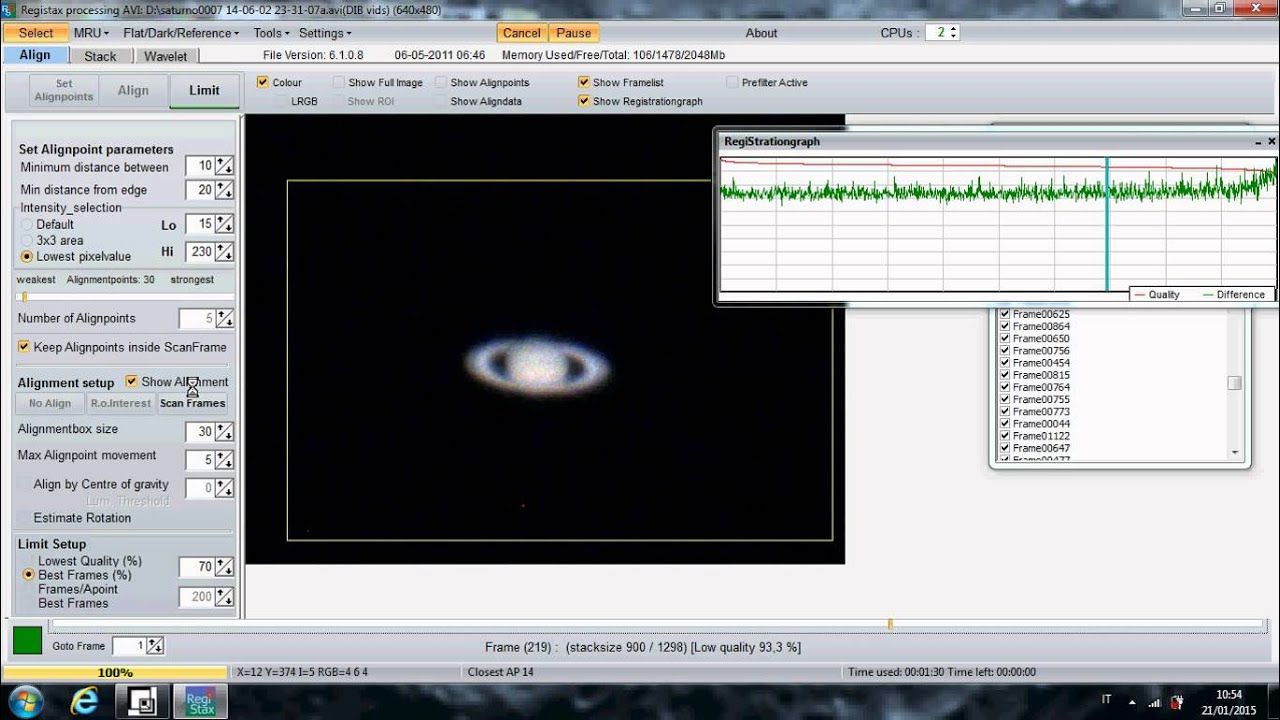The width and height of the screenshot is (1280, 720).
Task: Click the weakest-strongest alignpoints slider
Action: 126,297
